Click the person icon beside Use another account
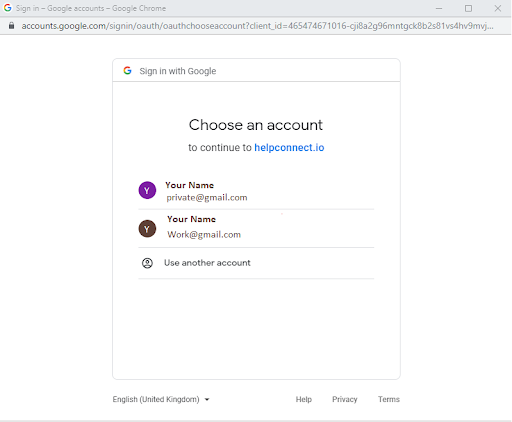 [x=147, y=263]
